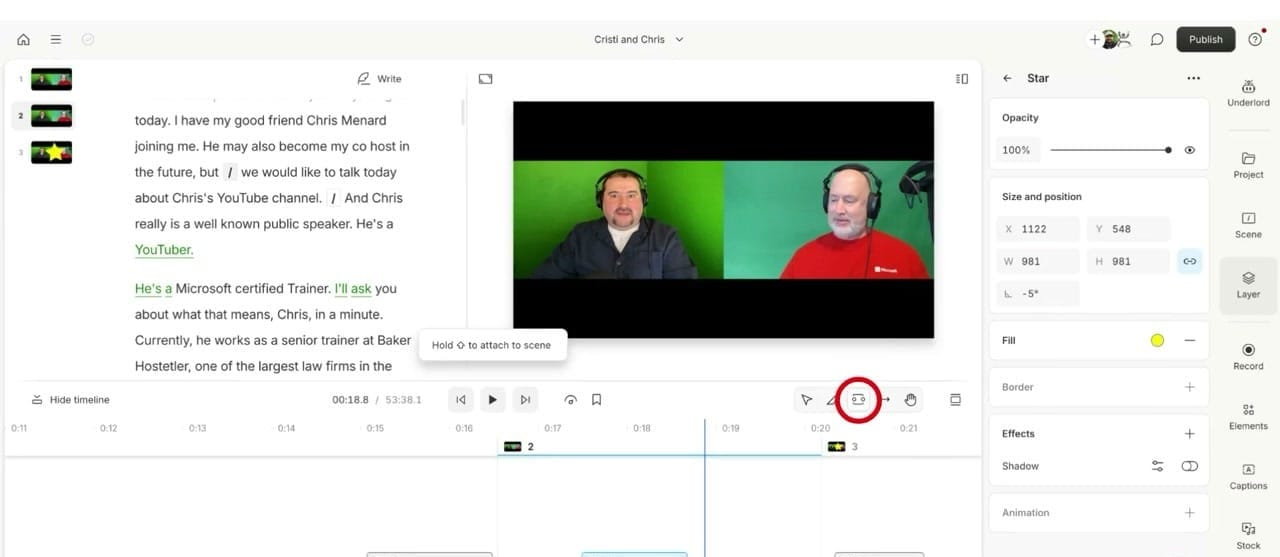Open the Underlord AI panel
The height and width of the screenshot is (557, 1280).
[x=1248, y=93]
